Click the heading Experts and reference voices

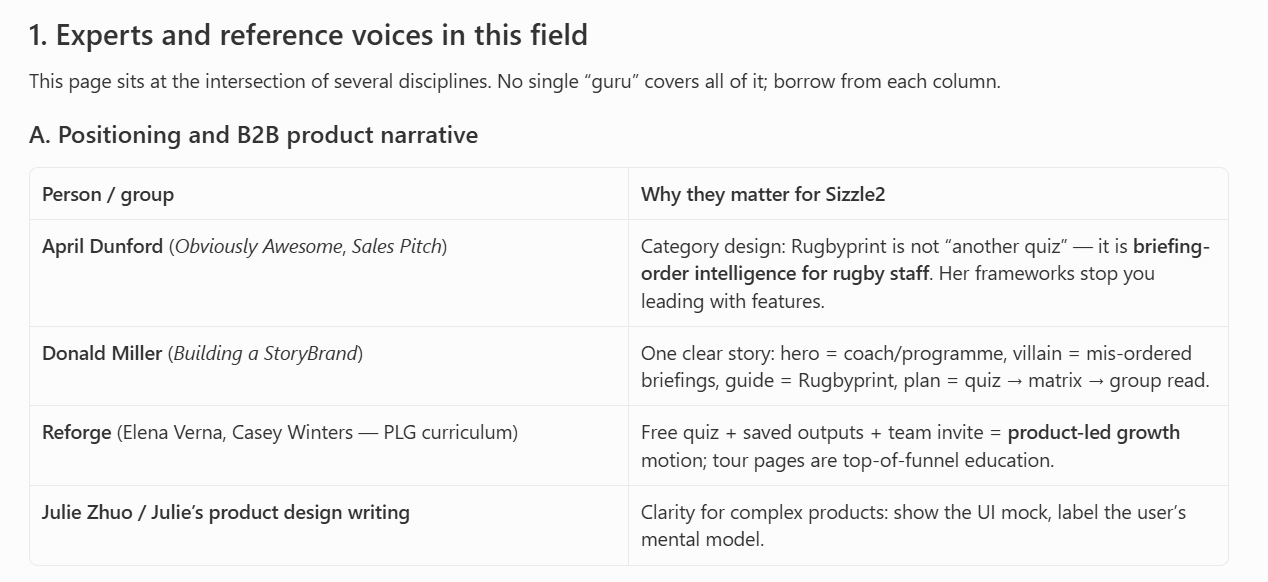point(308,36)
